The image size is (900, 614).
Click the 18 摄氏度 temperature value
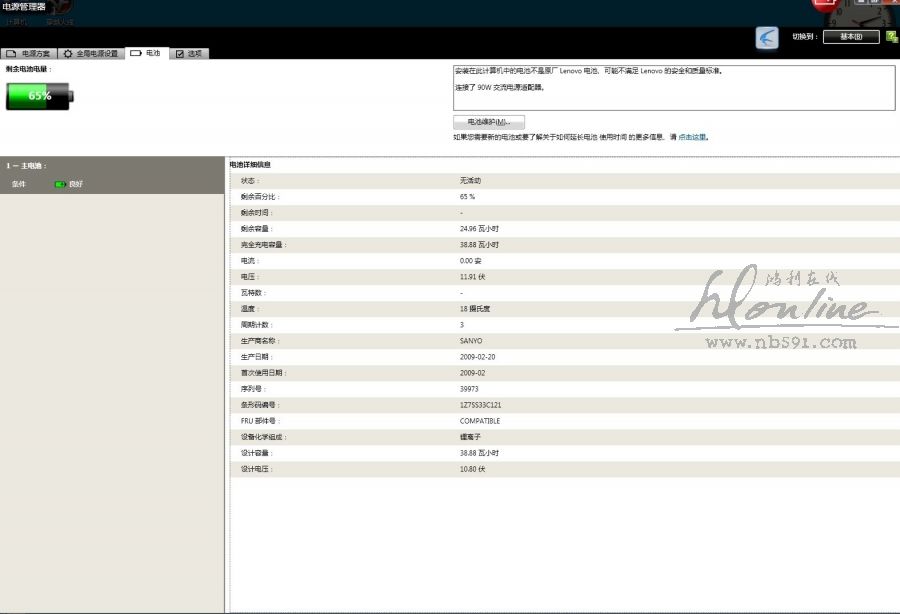point(475,309)
